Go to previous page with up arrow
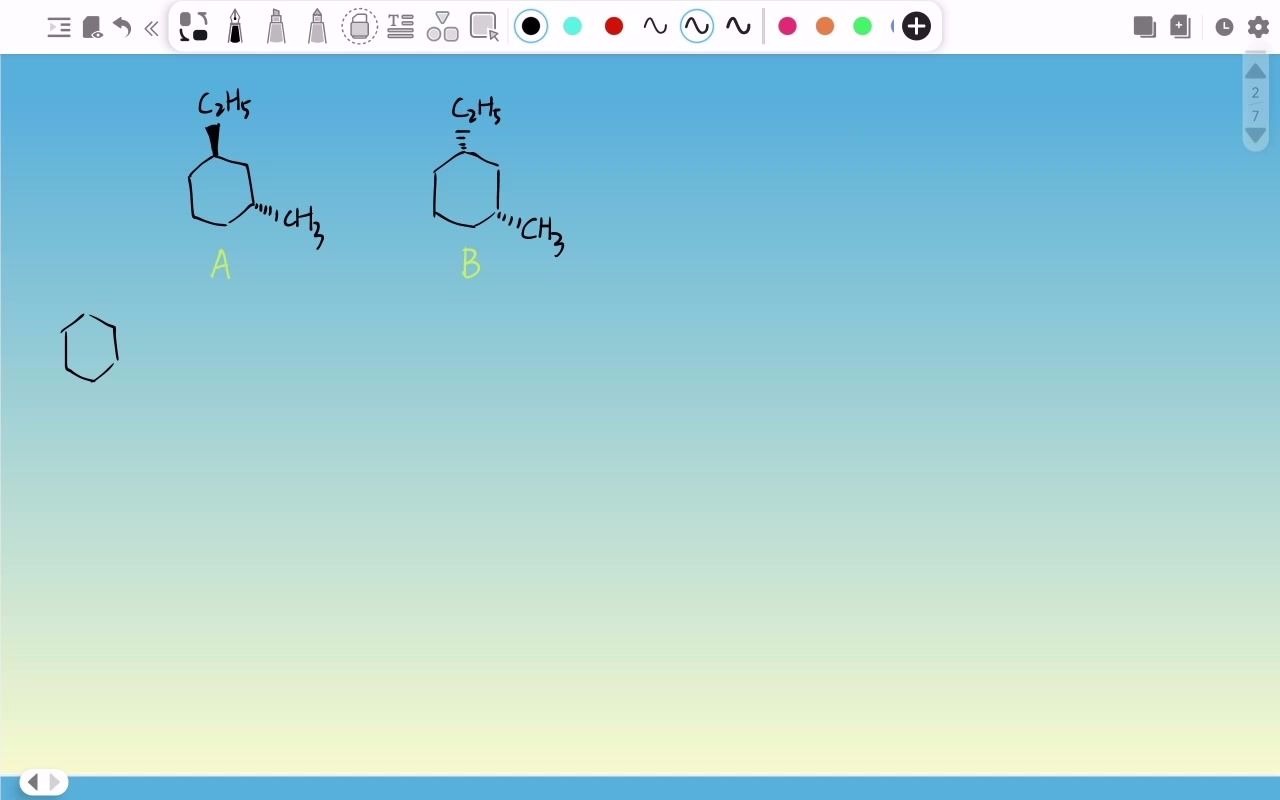Viewport: 1280px width, 800px height. pyautogui.click(x=1255, y=70)
